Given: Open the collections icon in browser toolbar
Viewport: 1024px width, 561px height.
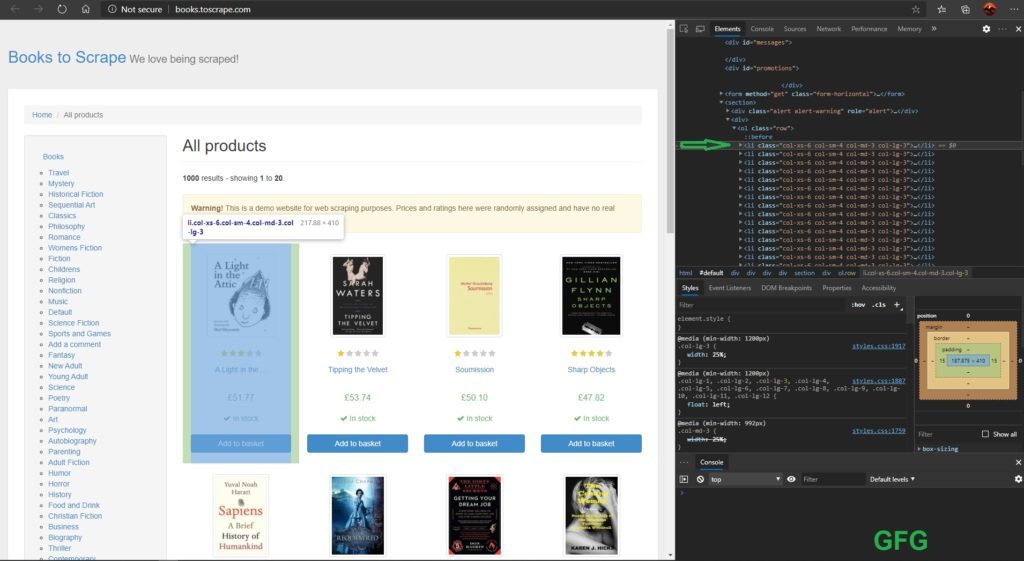Looking at the screenshot, I should [x=965, y=9].
